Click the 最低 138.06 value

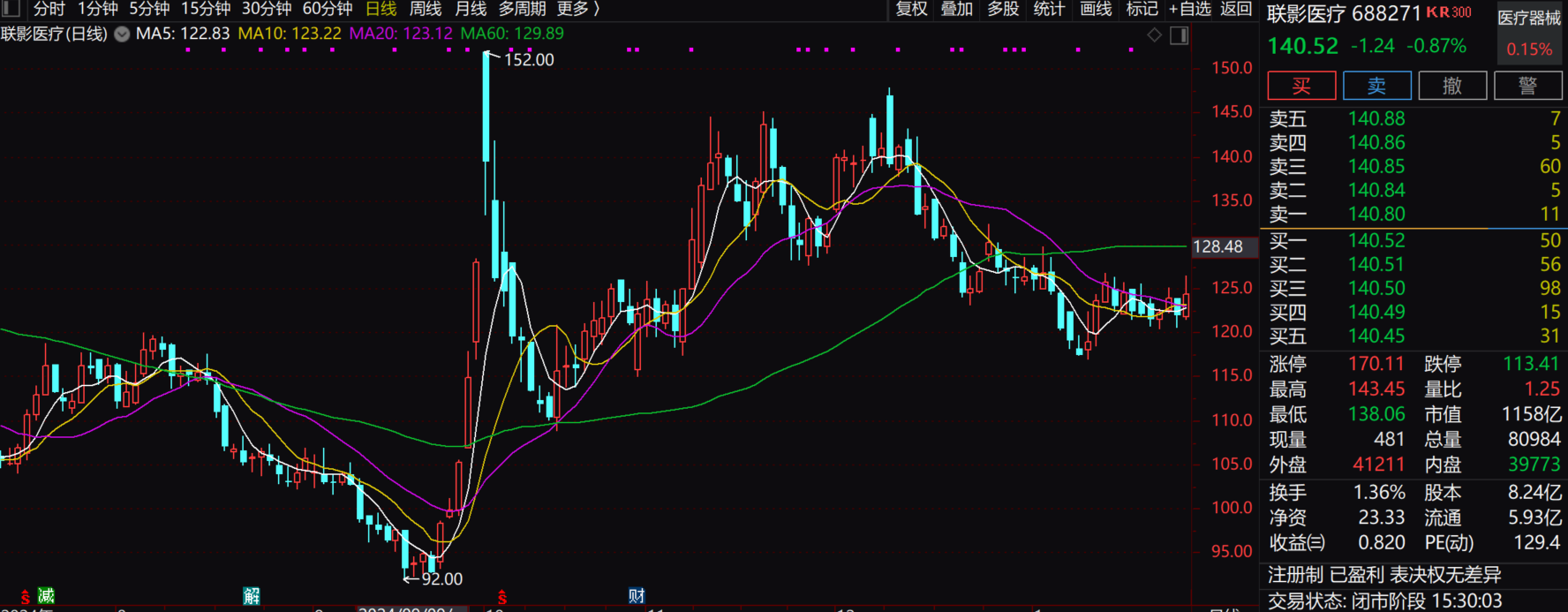(x=1376, y=414)
